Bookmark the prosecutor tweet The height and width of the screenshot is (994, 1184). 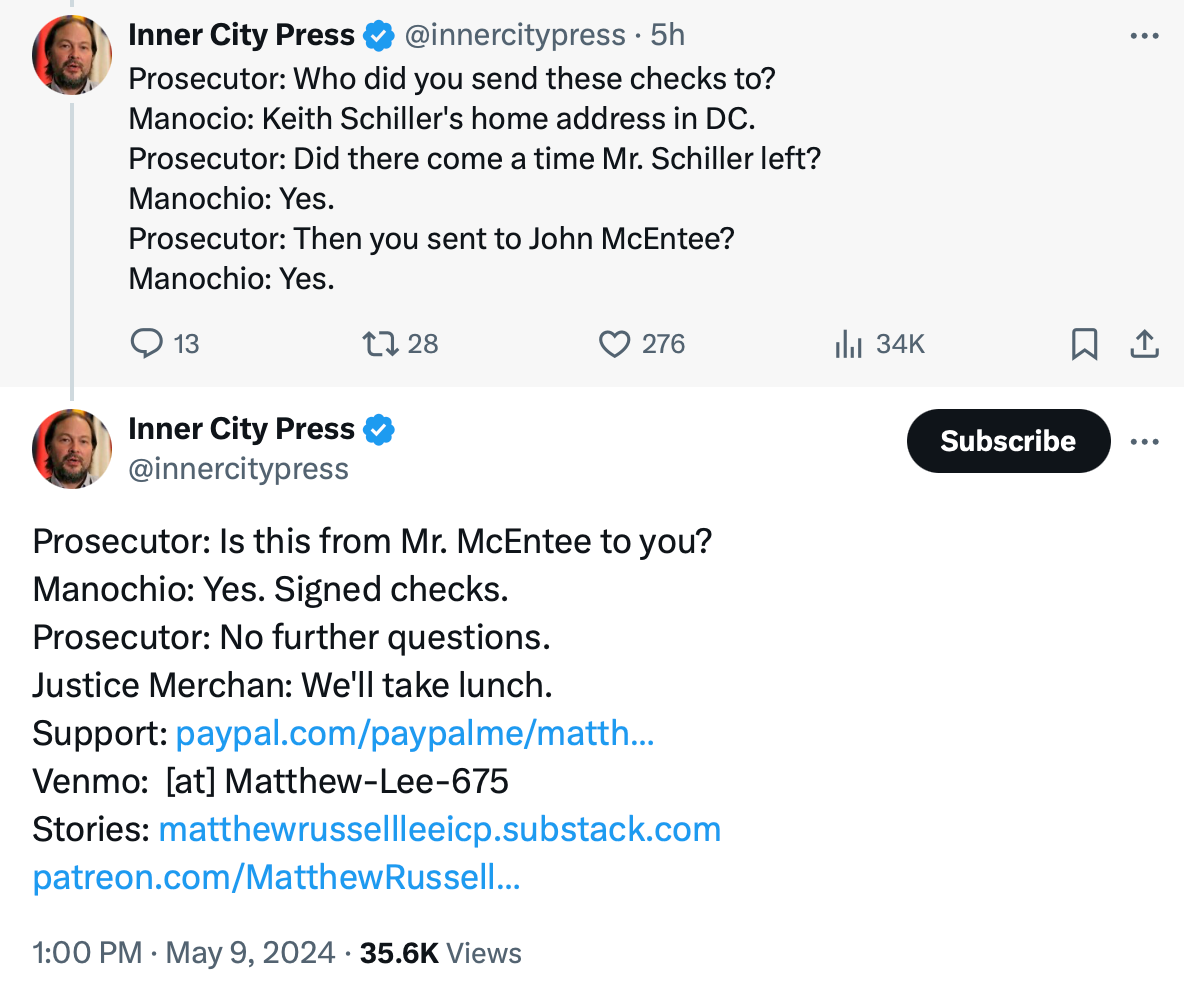click(1084, 343)
